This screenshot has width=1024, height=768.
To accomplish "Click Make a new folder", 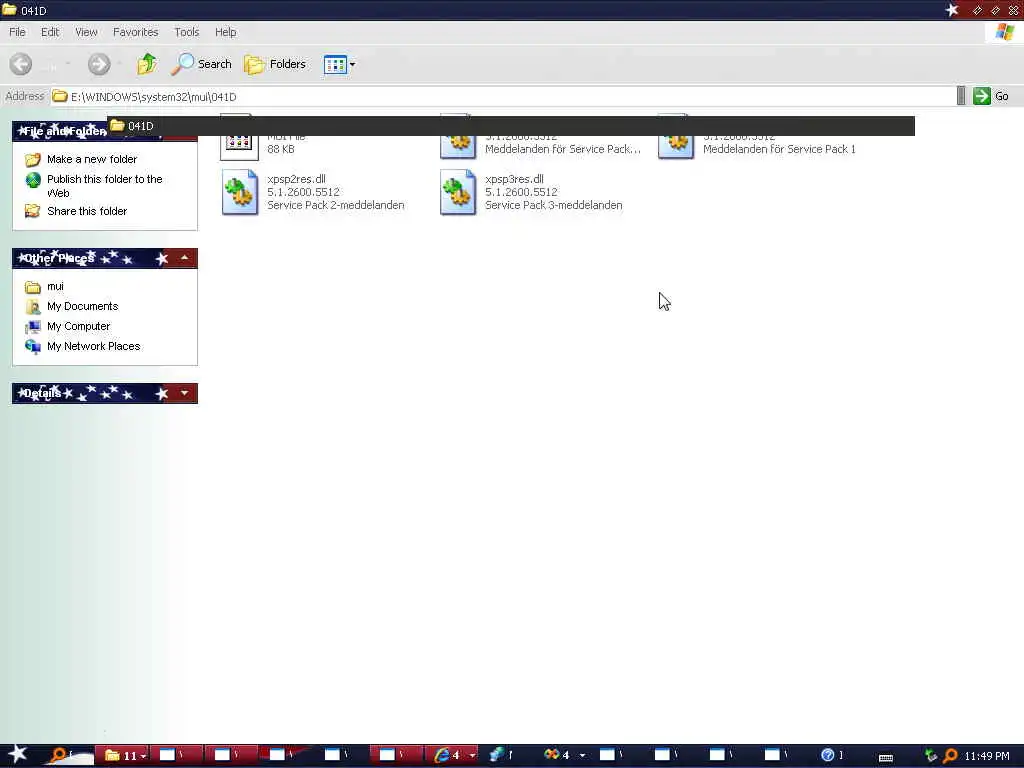I will click(x=91, y=159).
